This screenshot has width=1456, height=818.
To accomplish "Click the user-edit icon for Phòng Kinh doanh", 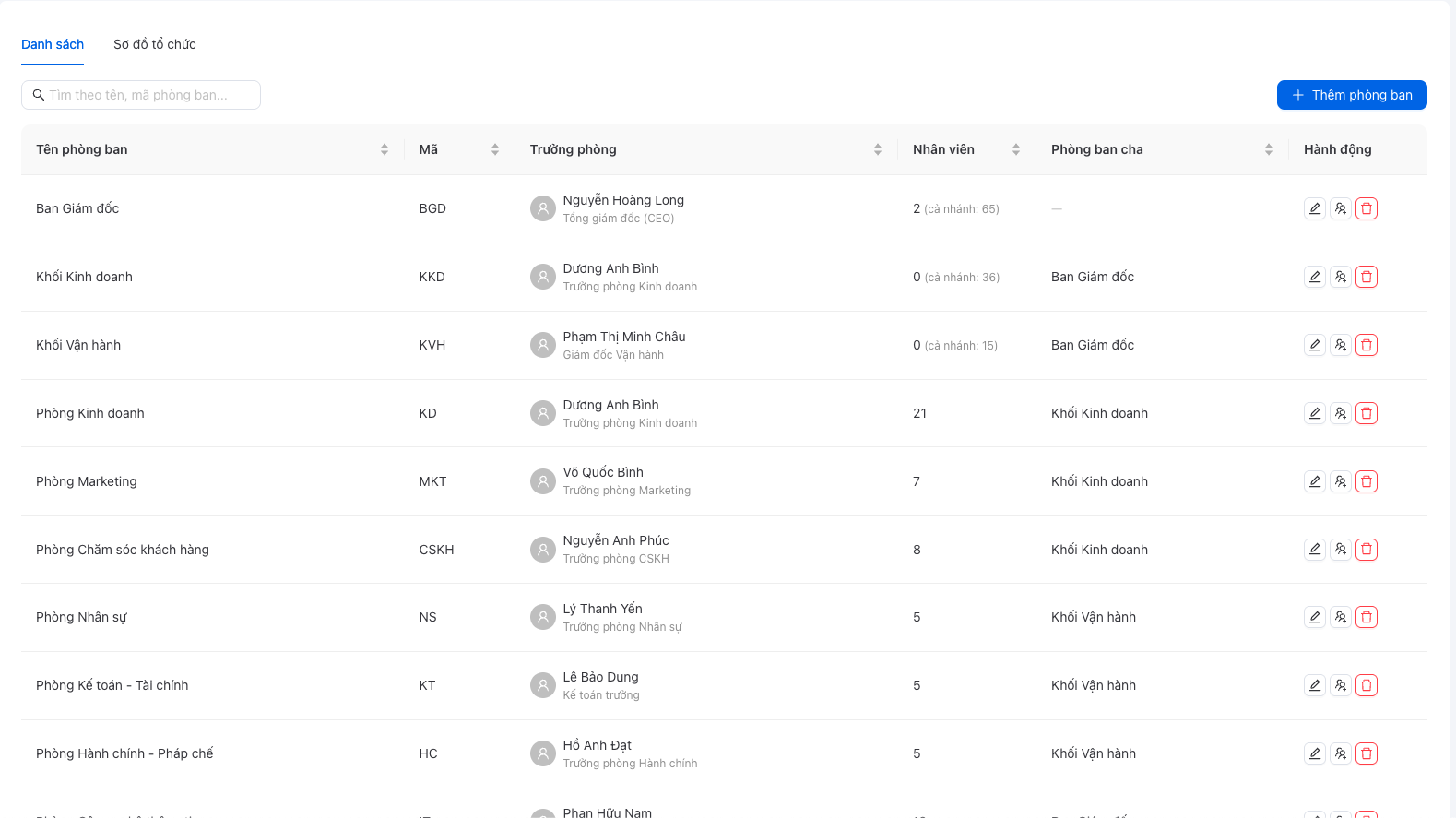I will pos(1341,413).
